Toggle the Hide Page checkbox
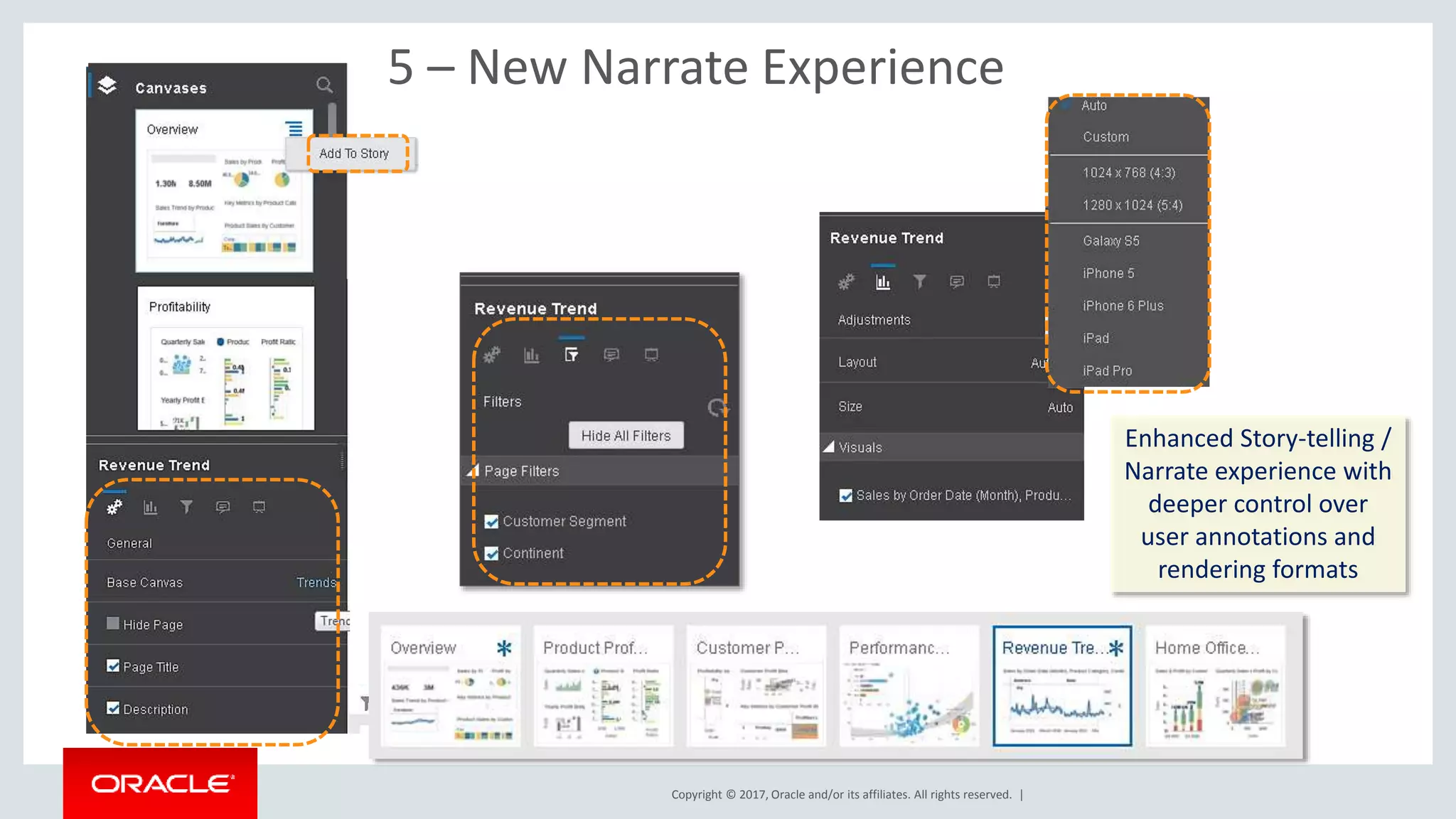 click(113, 623)
